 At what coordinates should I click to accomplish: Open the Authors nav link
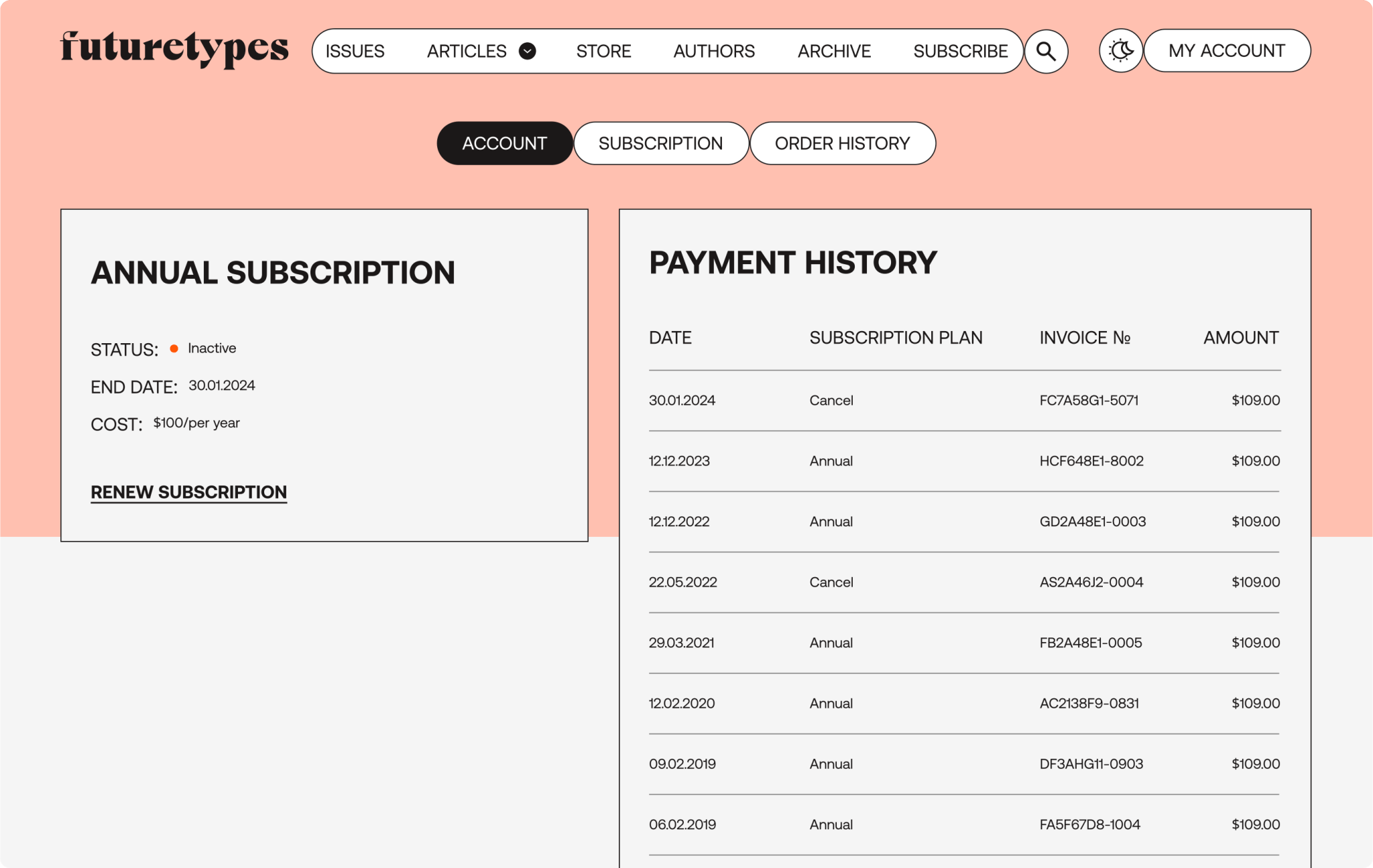pos(714,51)
